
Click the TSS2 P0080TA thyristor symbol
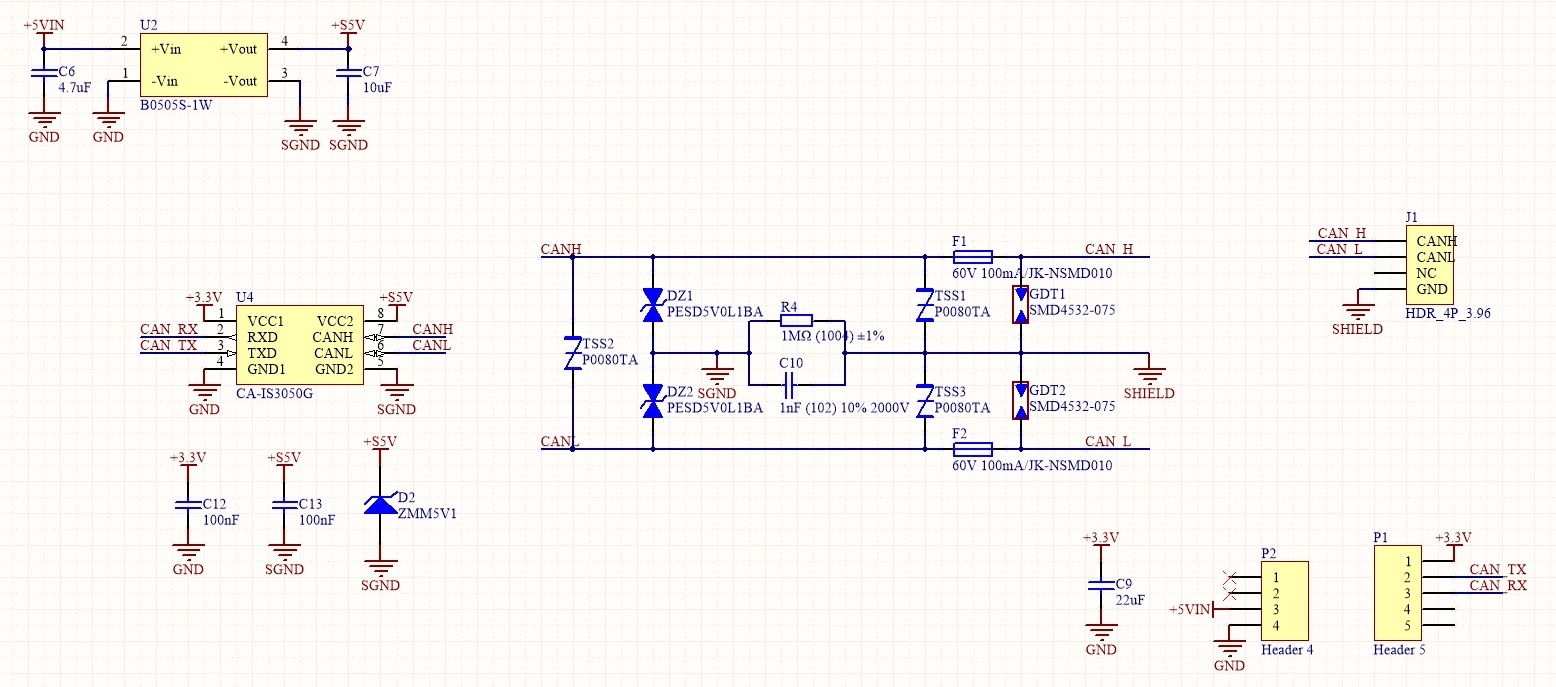point(572,353)
